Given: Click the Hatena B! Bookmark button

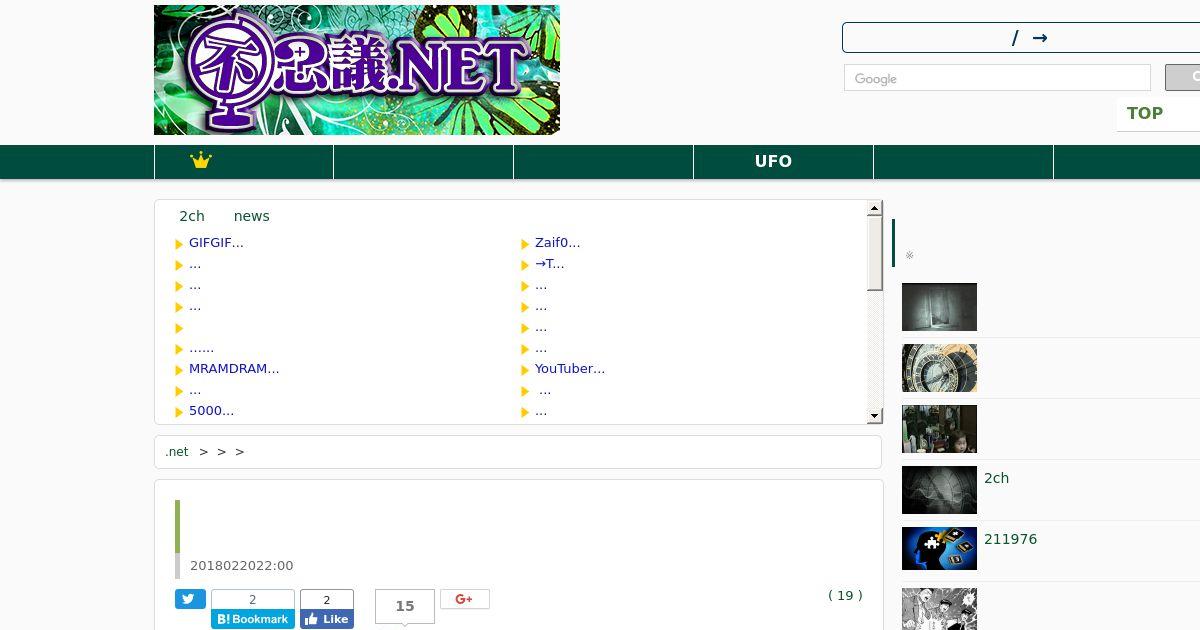Looking at the screenshot, I should pos(253,619).
